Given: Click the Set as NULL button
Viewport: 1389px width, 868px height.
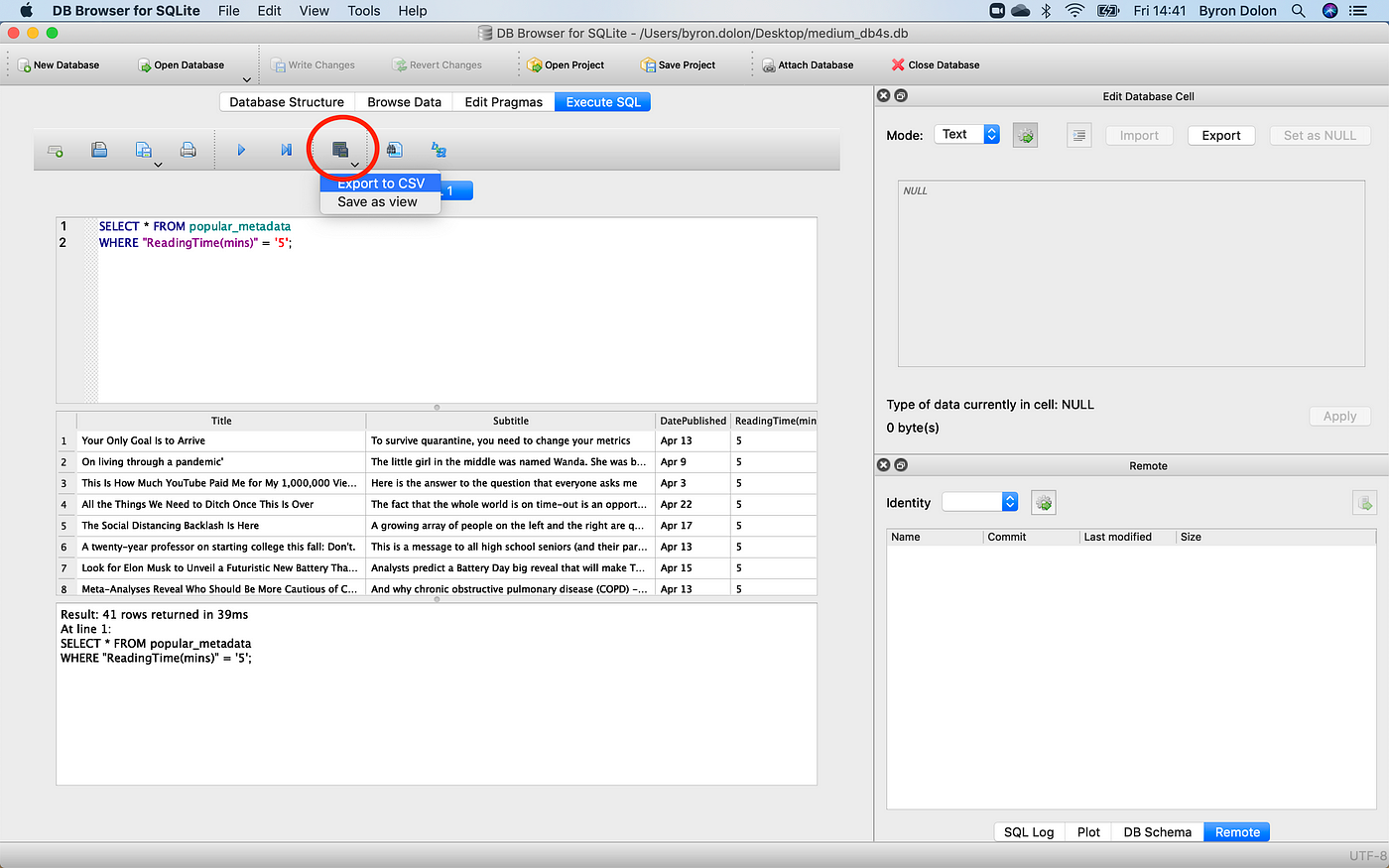Looking at the screenshot, I should 1320,136.
